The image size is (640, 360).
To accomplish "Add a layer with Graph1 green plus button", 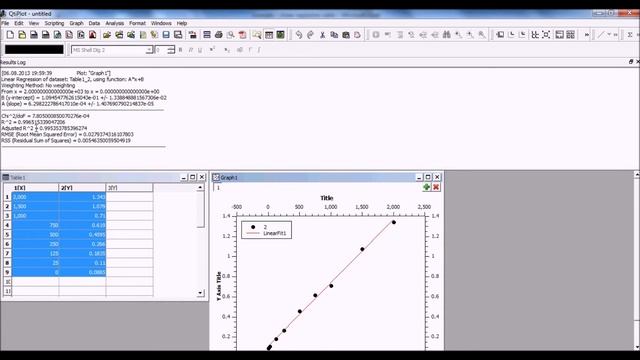I will (427, 187).
